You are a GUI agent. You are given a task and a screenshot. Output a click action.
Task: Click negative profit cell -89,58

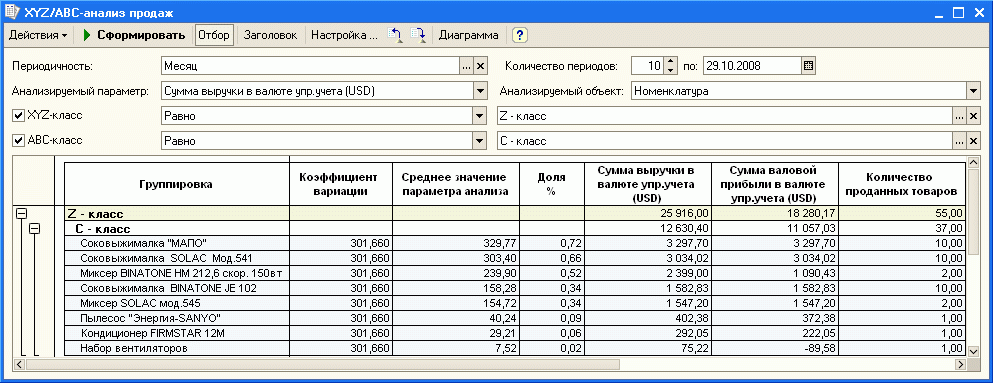[775, 348]
